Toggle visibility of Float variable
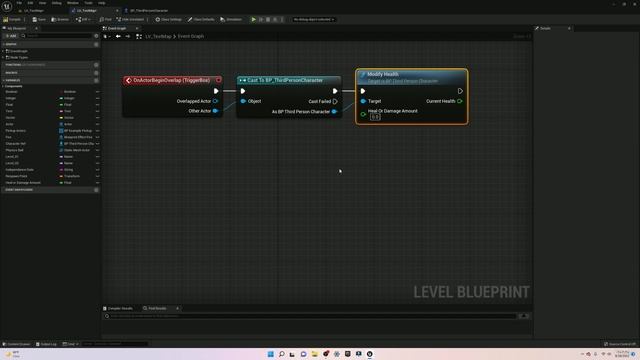 (x=98, y=105)
